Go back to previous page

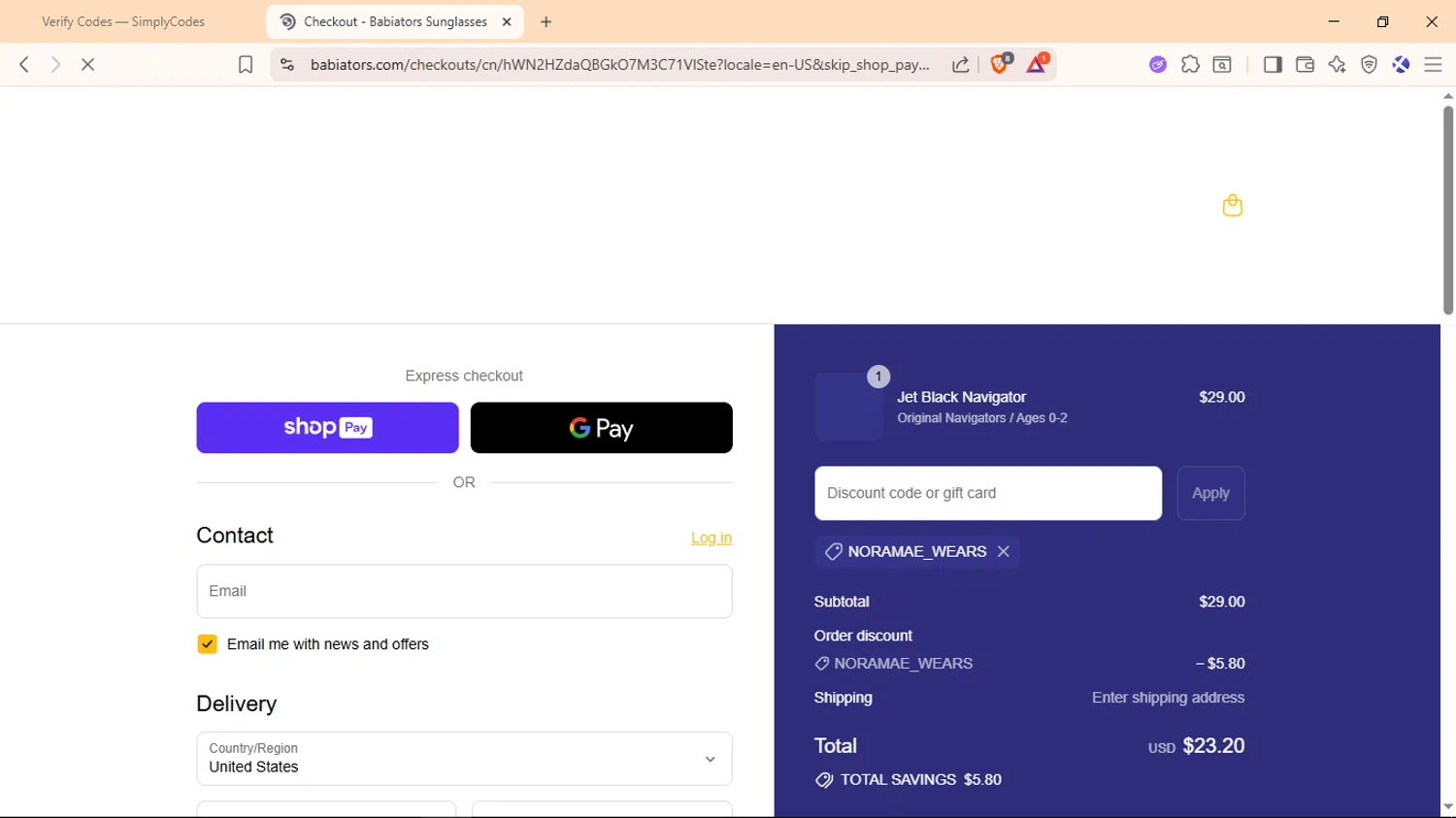24,64
